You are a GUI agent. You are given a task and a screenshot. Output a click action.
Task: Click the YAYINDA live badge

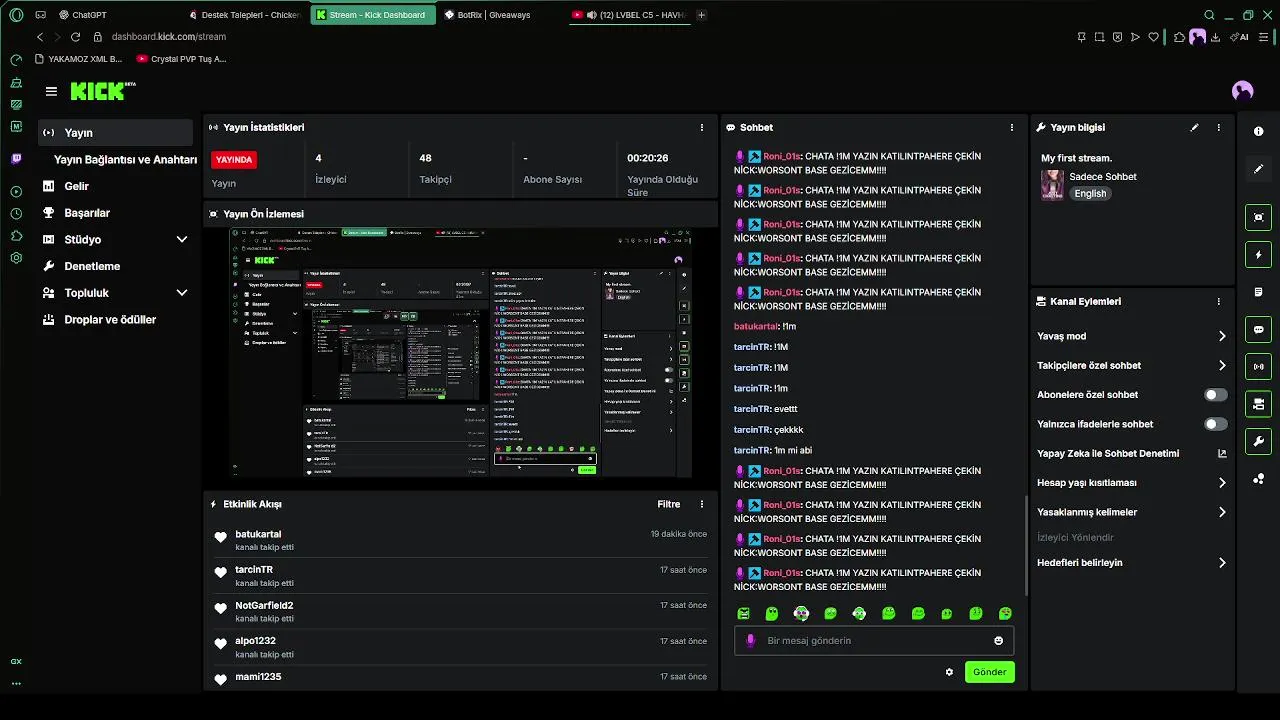click(234, 159)
